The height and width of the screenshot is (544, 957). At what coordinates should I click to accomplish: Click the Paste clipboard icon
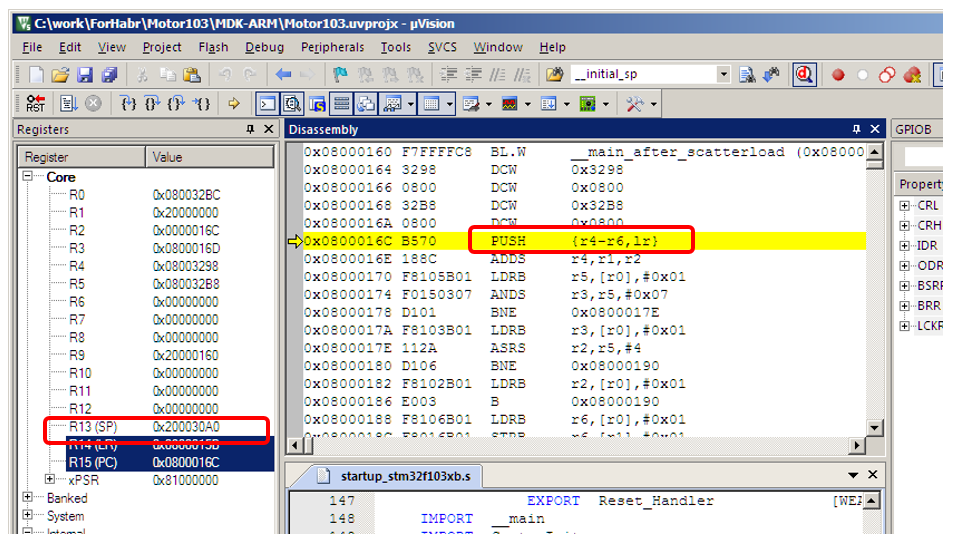(x=192, y=74)
